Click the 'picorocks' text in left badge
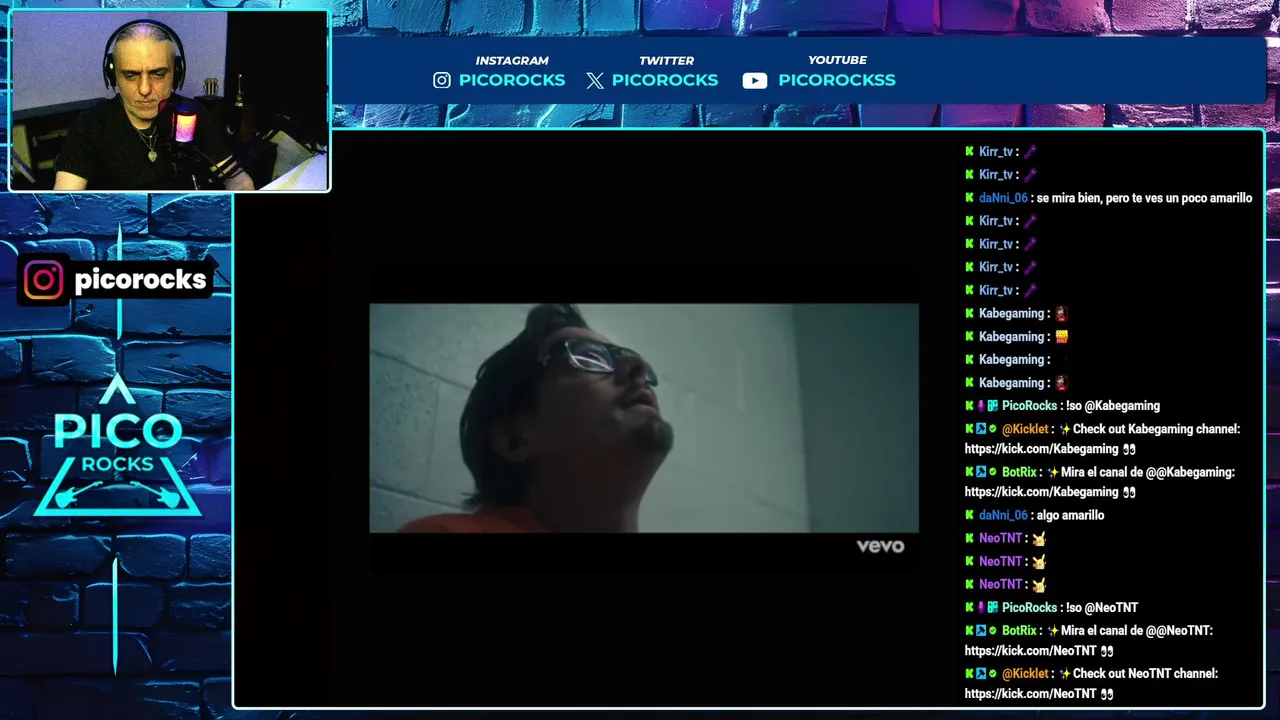The image size is (1280, 720). point(140,280)
